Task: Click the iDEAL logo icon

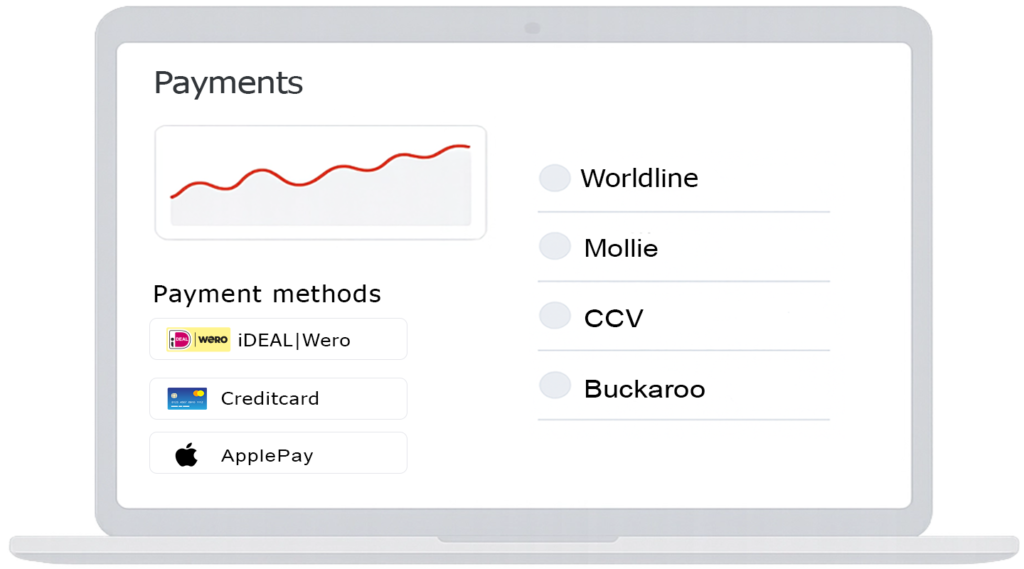Action: click(x=180, y=340)
